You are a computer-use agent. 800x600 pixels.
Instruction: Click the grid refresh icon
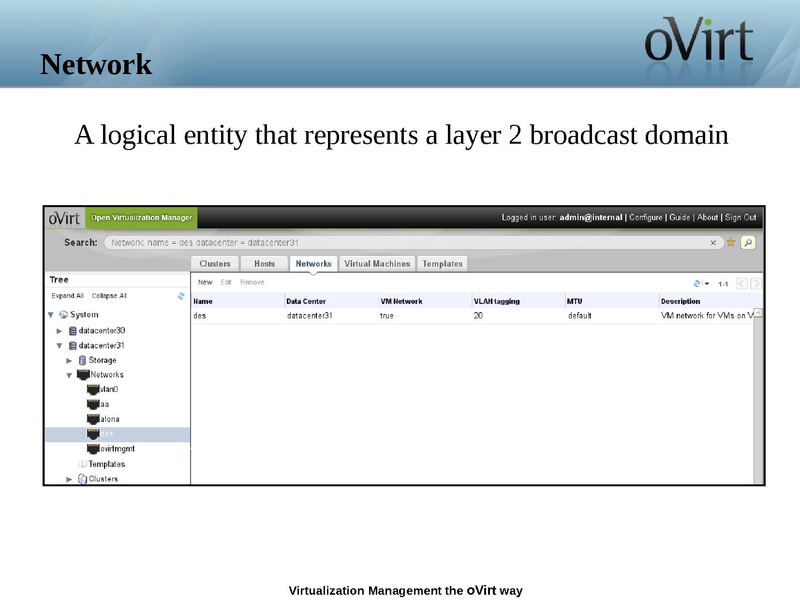(697, 283)
